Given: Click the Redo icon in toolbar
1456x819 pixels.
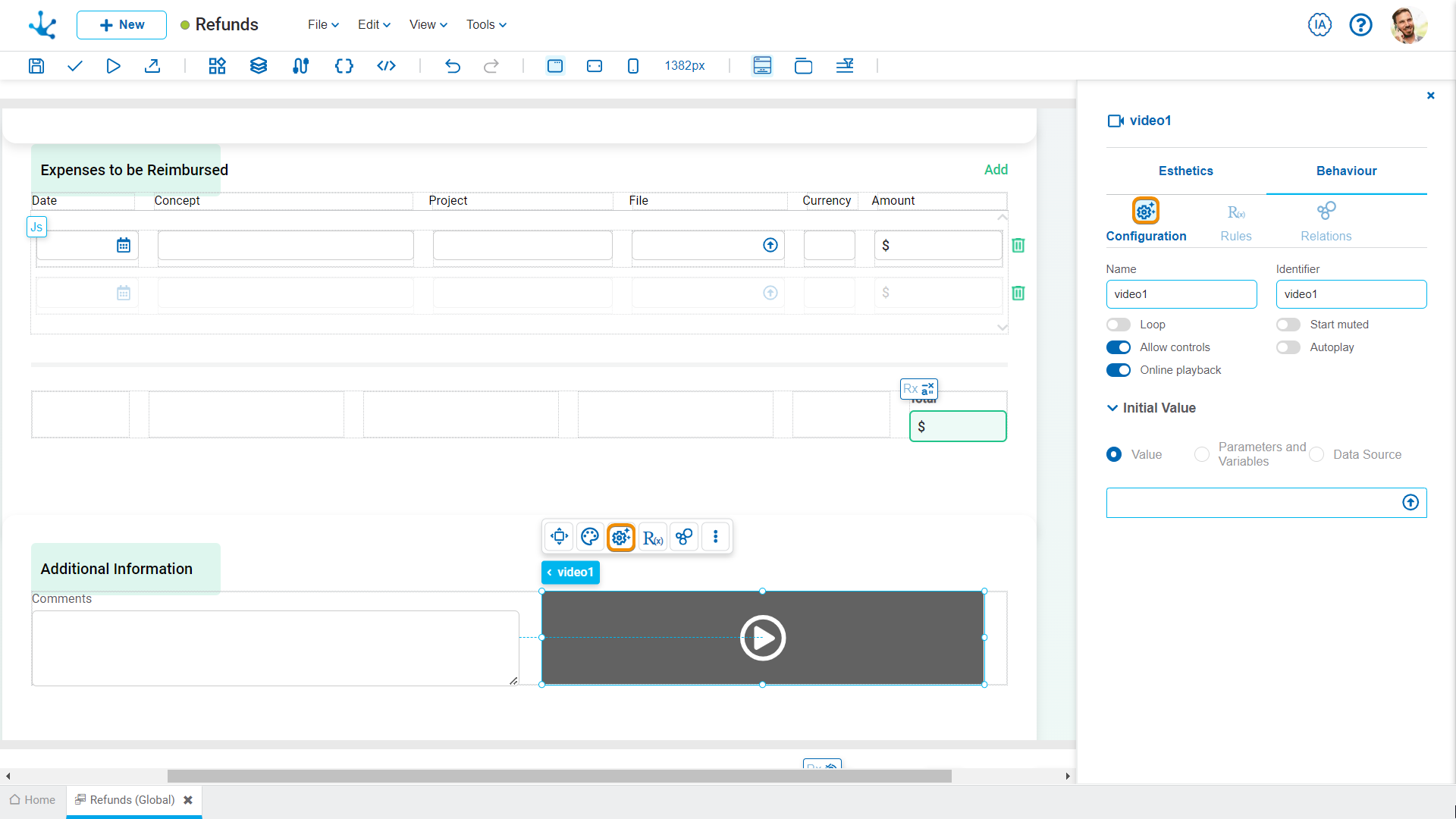Looking at the screenshot, I should tap(491, 66).
